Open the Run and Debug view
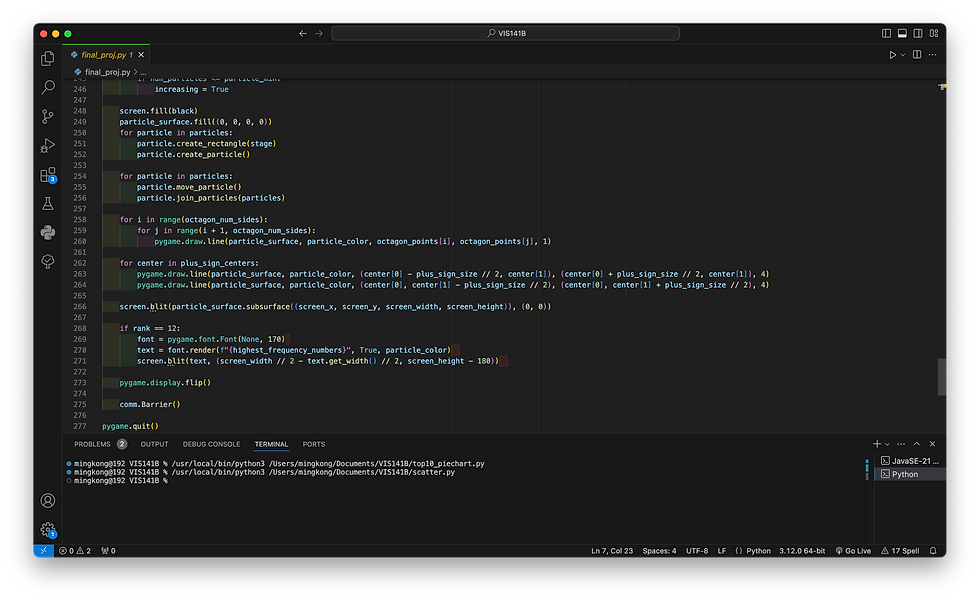 [47, 146]
